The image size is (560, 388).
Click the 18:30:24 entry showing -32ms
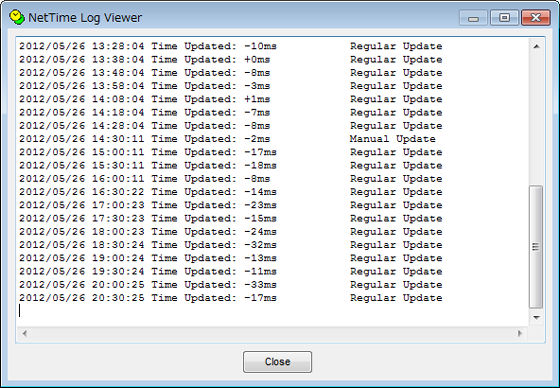click(x=231, y=245)
